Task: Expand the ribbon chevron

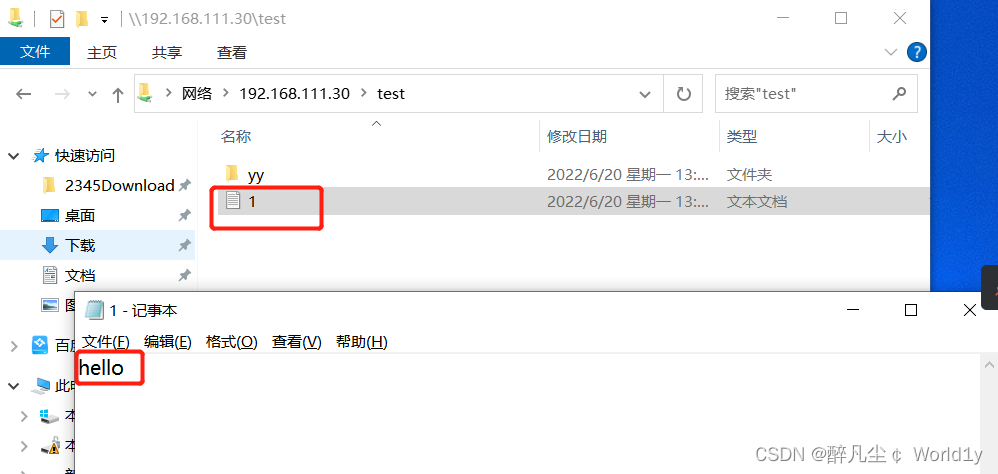Action: (891, 52)
